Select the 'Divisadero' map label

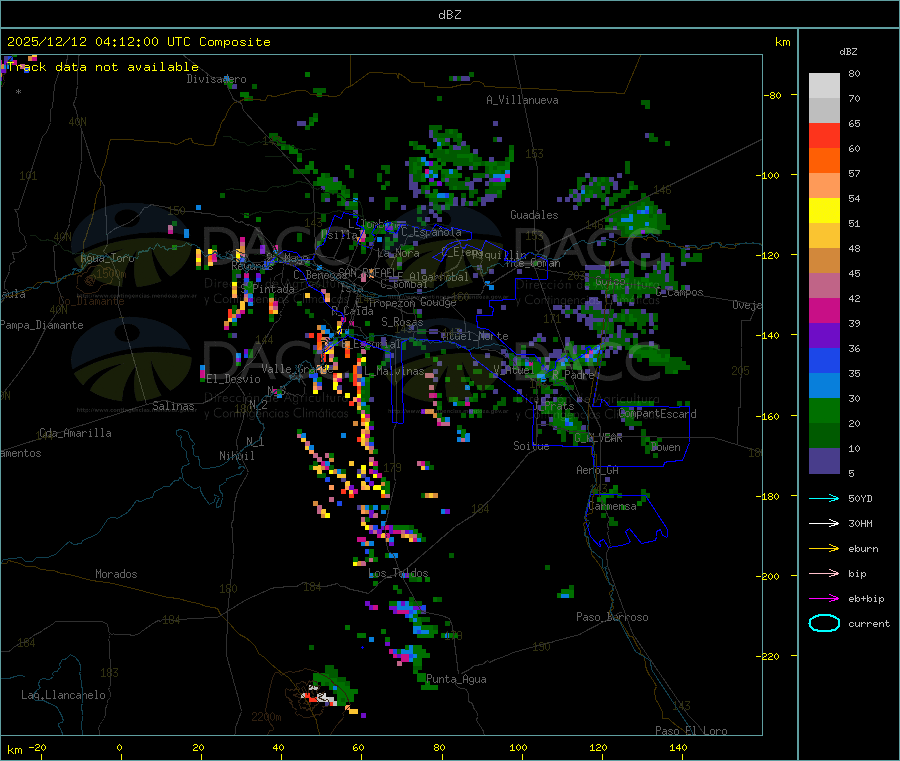click(216, 79)
